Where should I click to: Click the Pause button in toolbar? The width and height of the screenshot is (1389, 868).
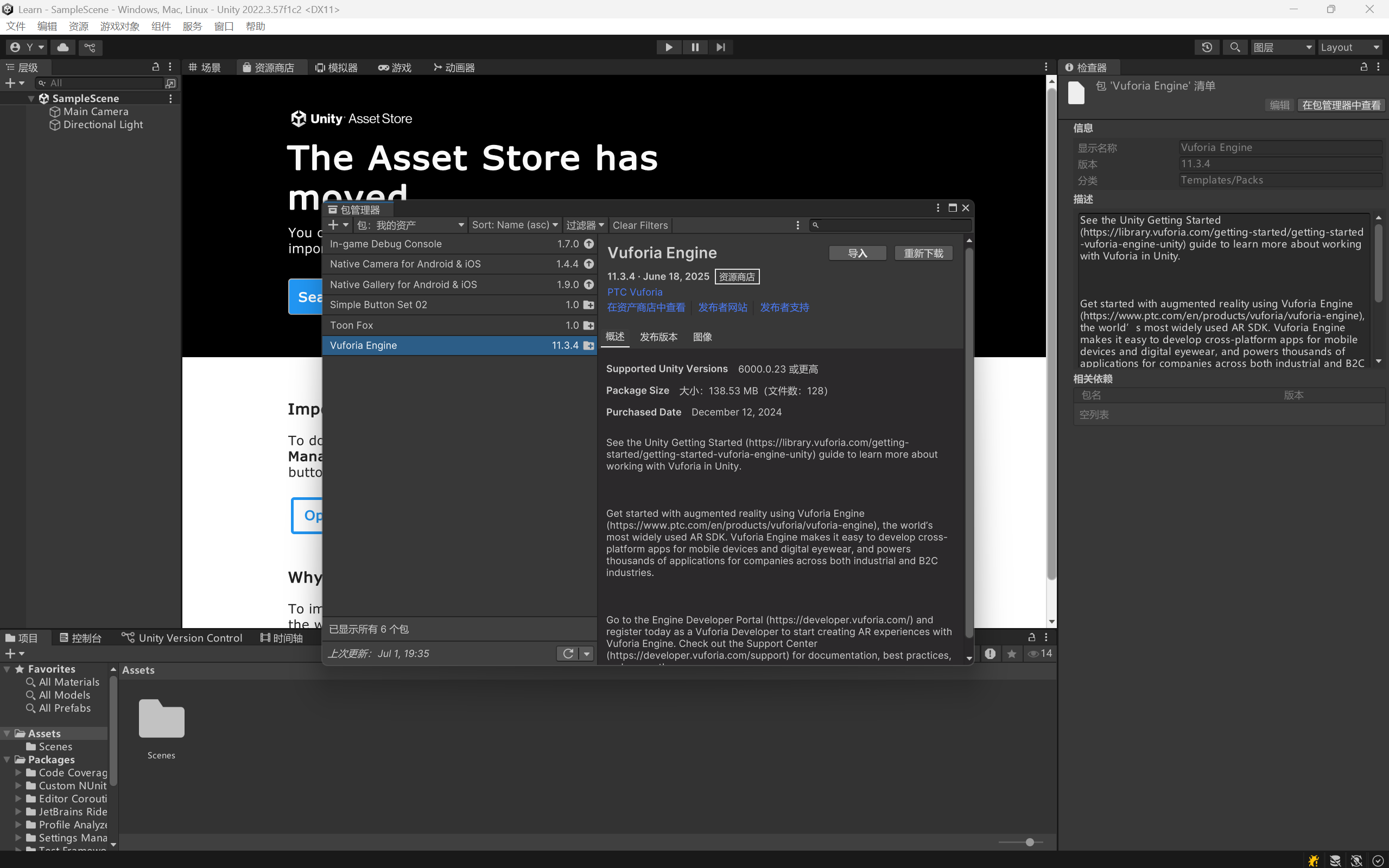coord(695,47)
